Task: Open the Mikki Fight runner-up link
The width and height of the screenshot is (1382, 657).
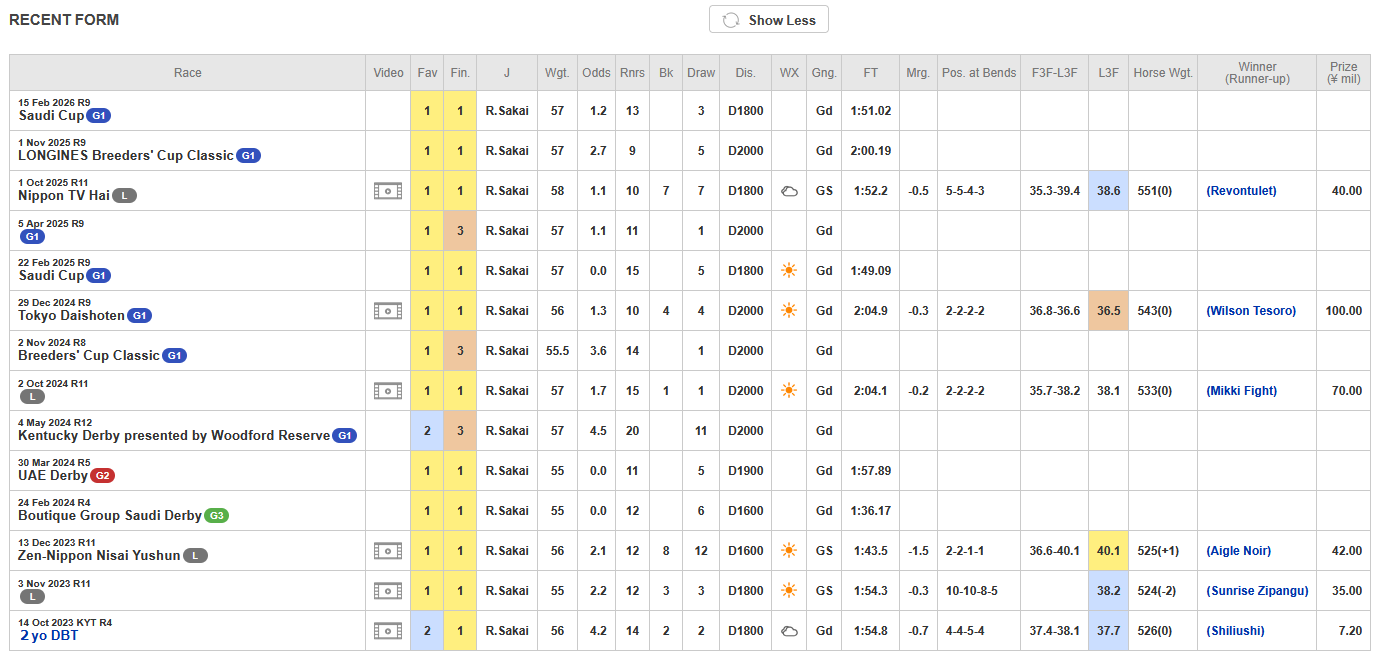Action: pos(1241,391)
